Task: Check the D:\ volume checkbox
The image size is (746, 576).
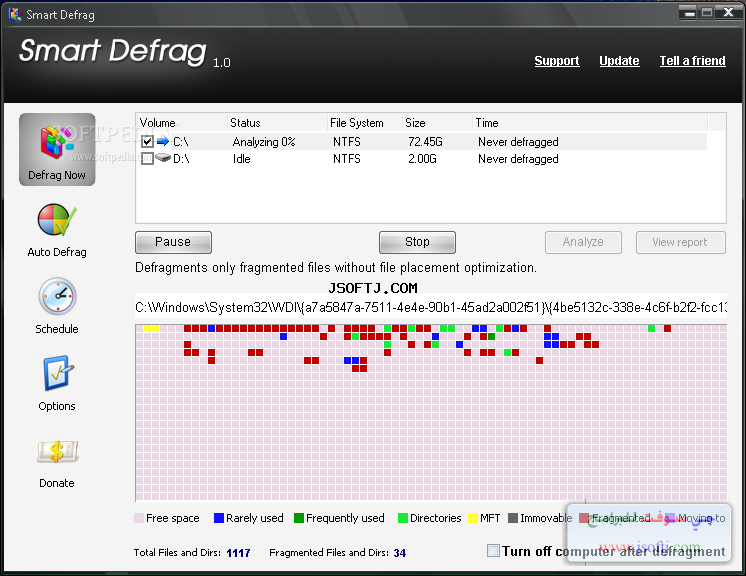Action: (147, 159)
